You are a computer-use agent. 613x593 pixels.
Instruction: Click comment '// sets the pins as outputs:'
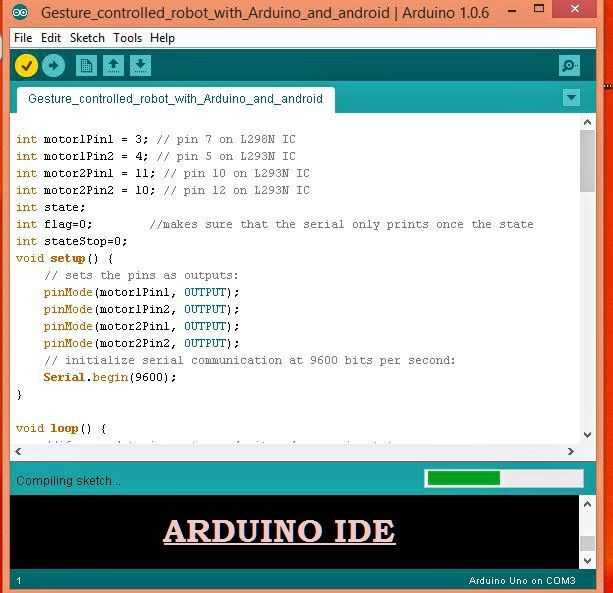pyautogui.click(x=141, y=275)
